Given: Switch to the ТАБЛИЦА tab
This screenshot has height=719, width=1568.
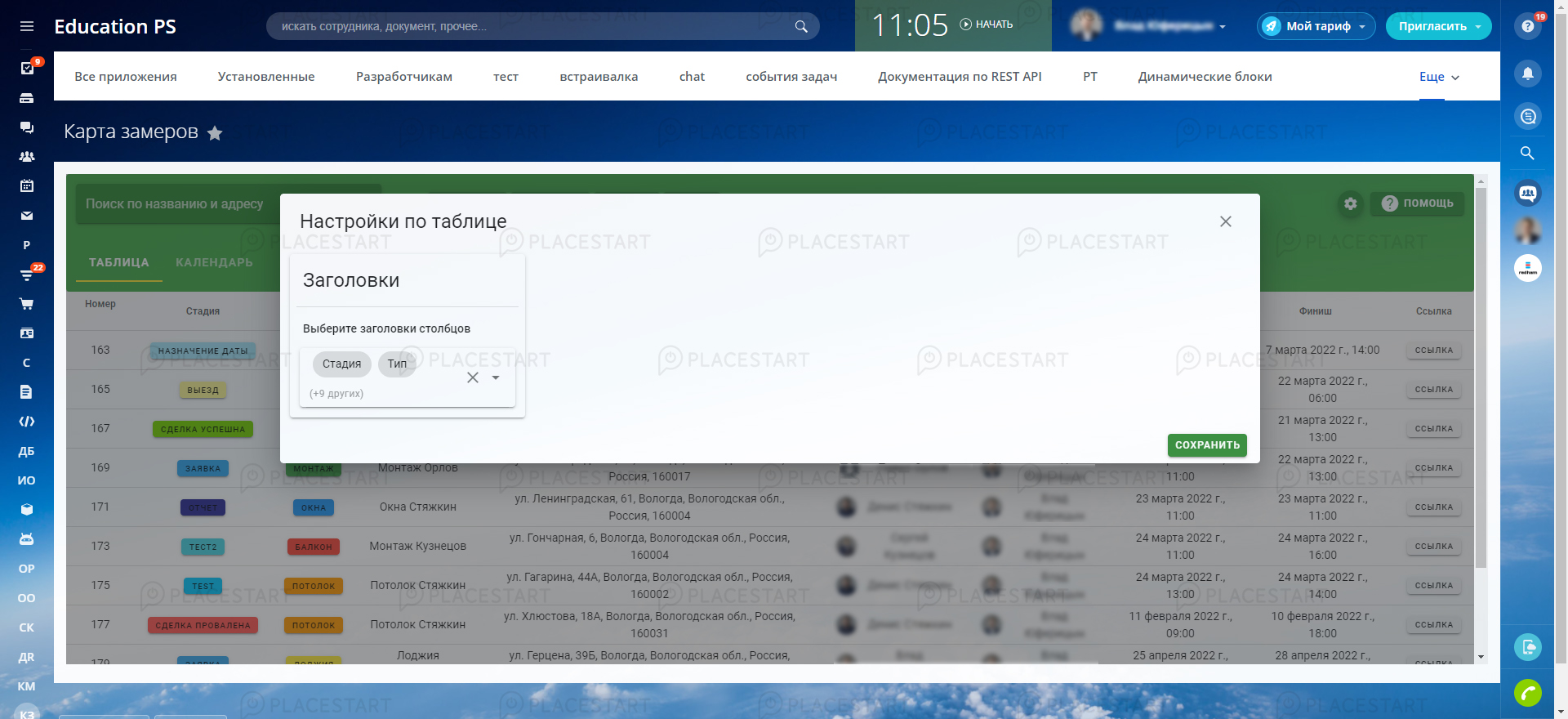Looking at the screenshot, I should coord(119,262).
